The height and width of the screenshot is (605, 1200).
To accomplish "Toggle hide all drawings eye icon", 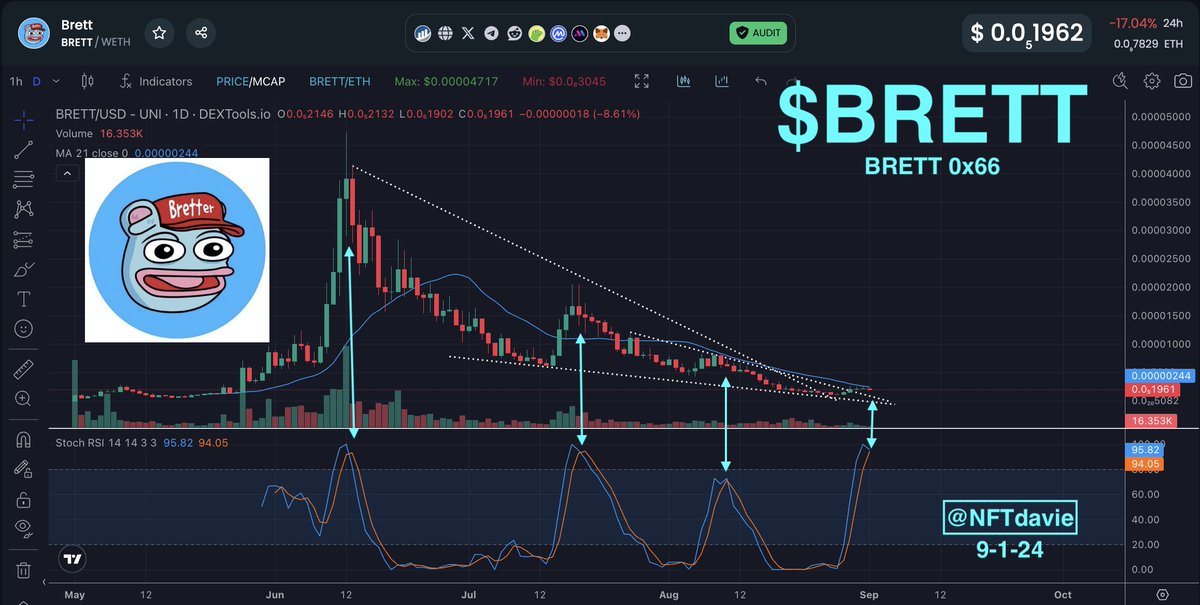I will [x=22, y=528].
